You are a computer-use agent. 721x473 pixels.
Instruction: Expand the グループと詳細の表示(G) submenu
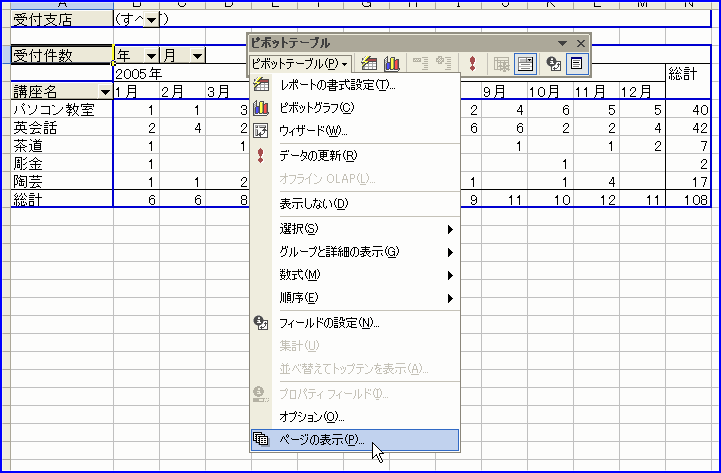tap(355, 252)
